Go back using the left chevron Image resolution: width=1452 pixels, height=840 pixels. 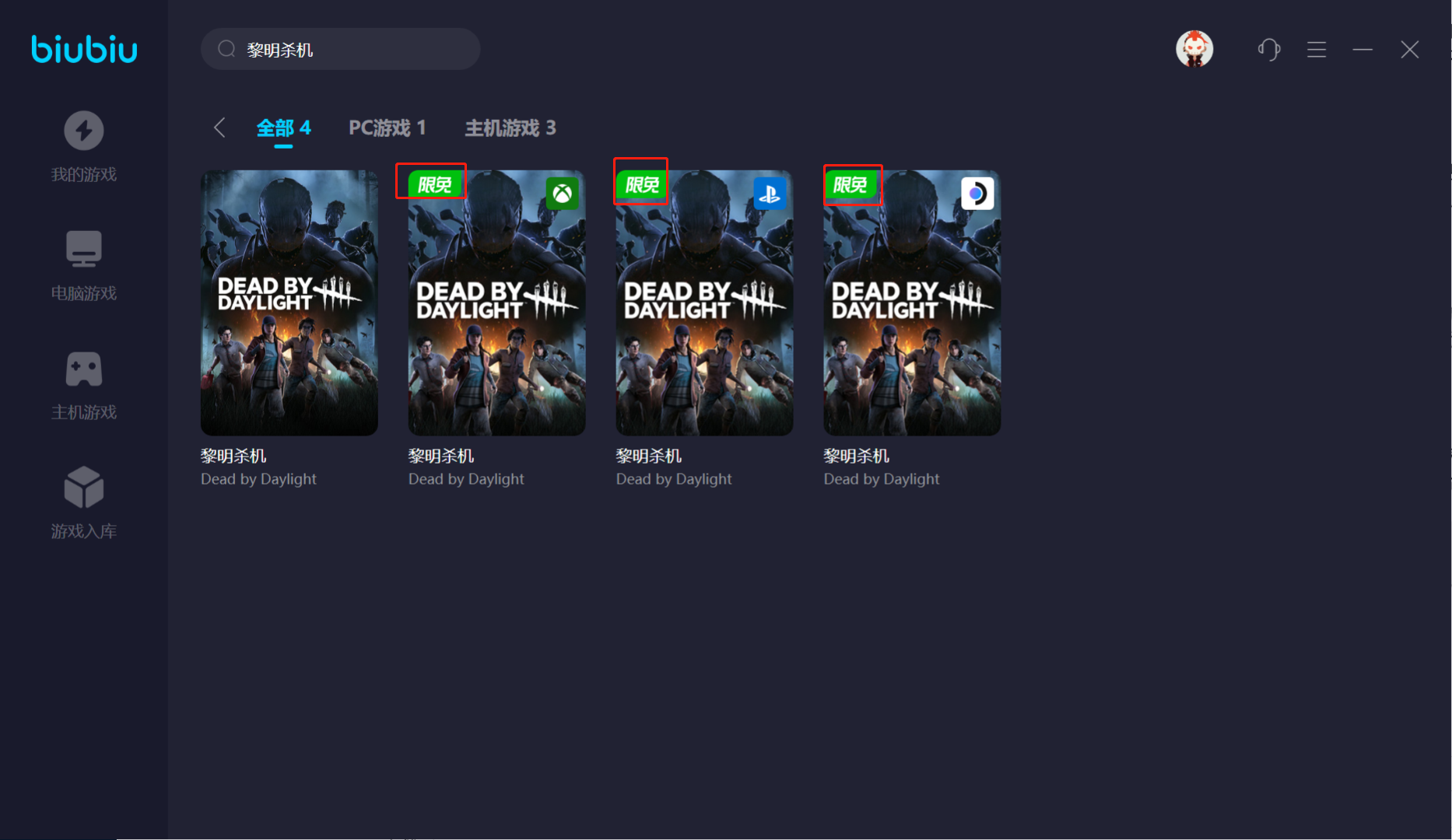219,128
